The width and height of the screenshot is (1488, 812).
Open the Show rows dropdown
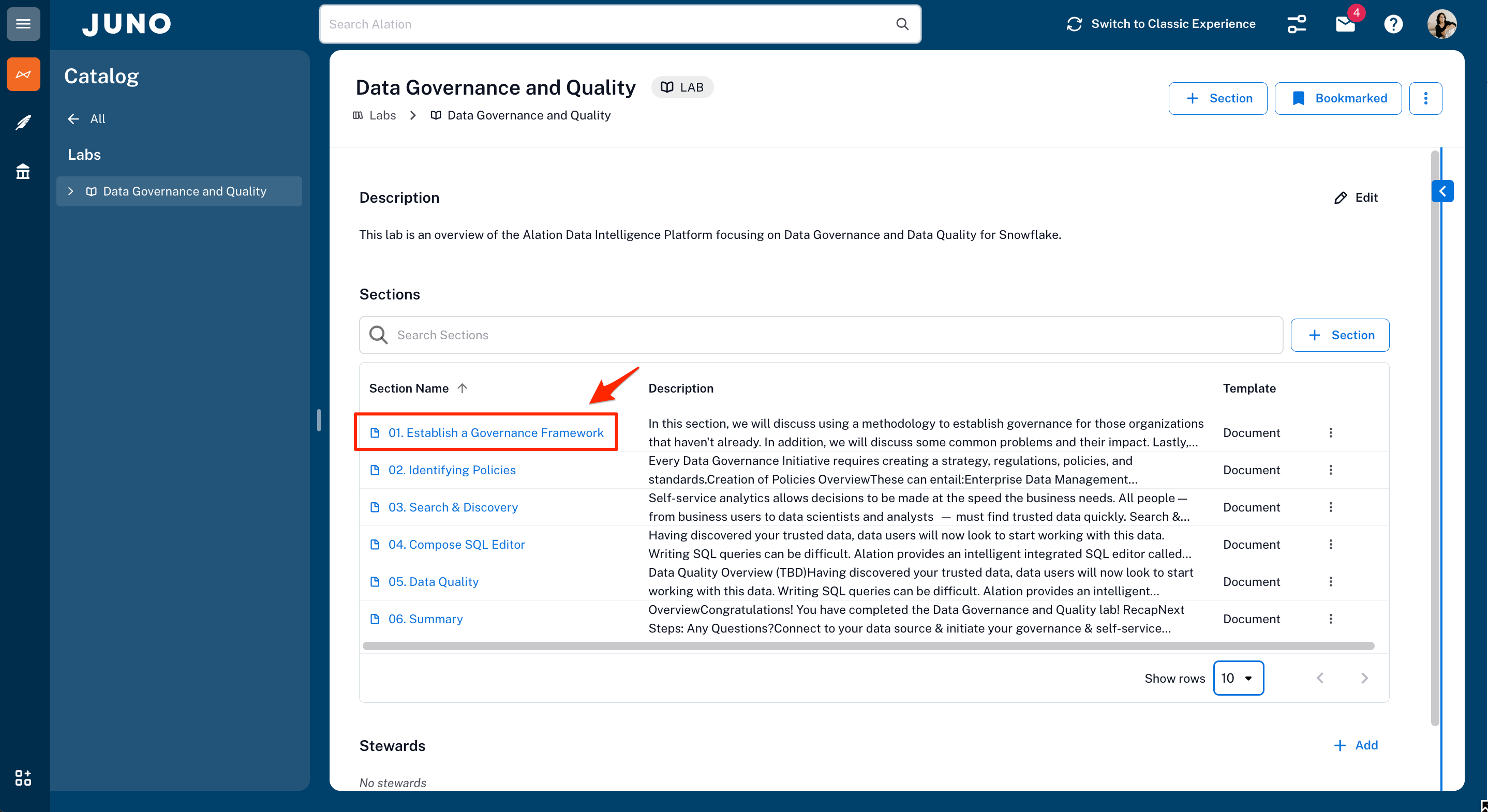[x=1238, y=678]
